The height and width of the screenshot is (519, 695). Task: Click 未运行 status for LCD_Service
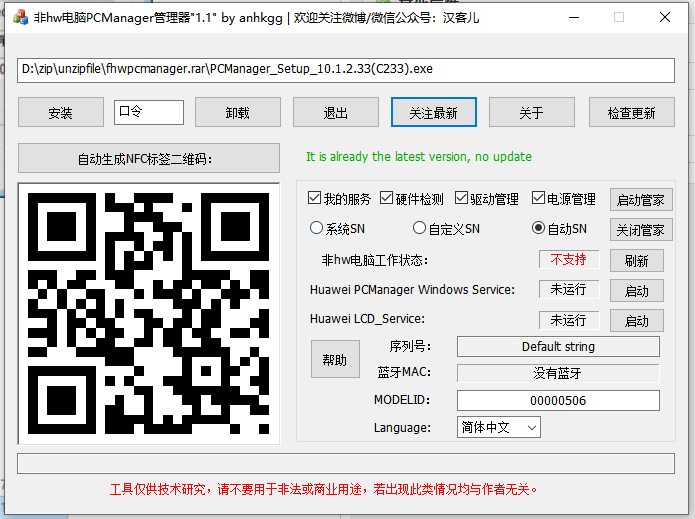569,320
